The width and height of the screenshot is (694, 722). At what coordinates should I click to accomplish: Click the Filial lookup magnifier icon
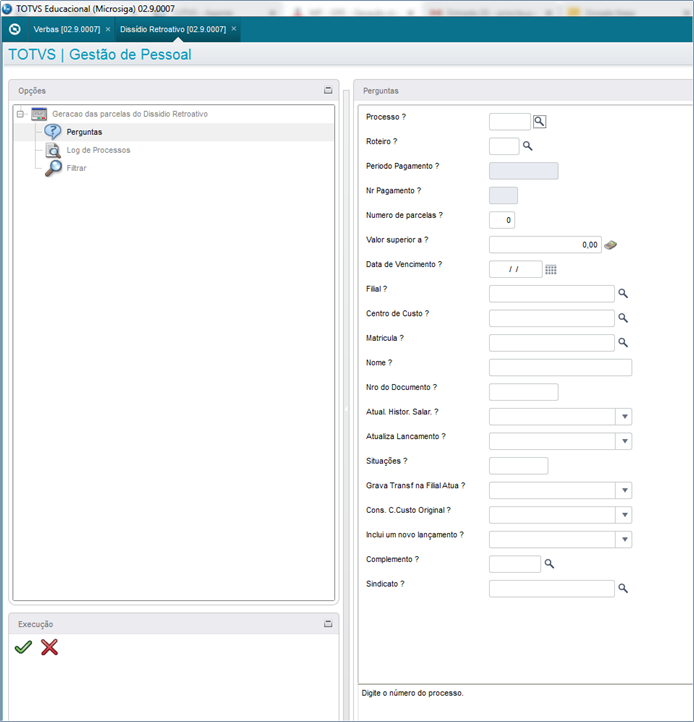[623, 293]
